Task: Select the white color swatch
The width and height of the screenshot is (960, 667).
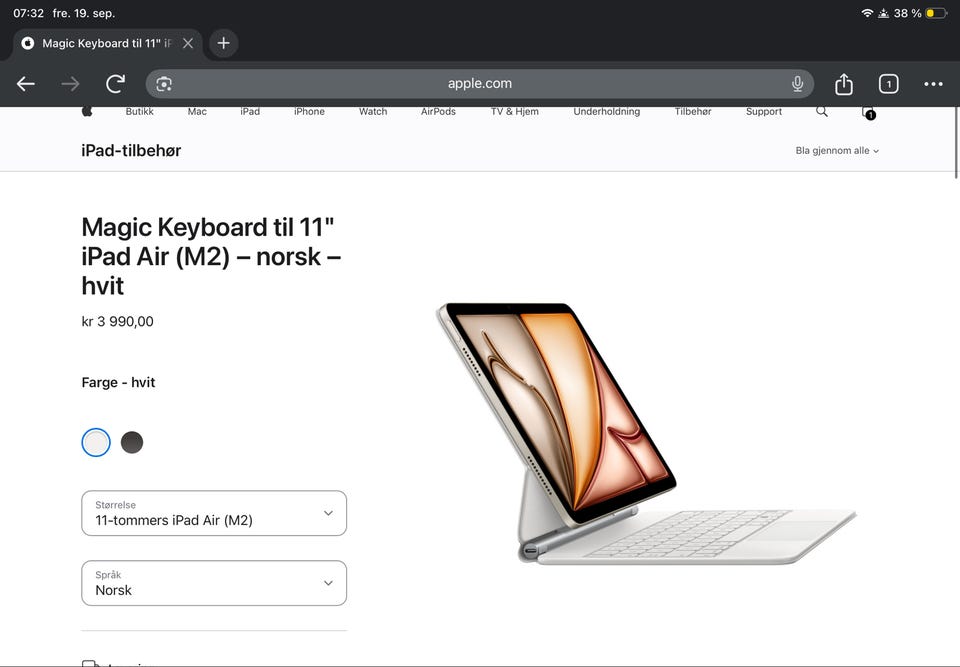Action: point(96,442)
